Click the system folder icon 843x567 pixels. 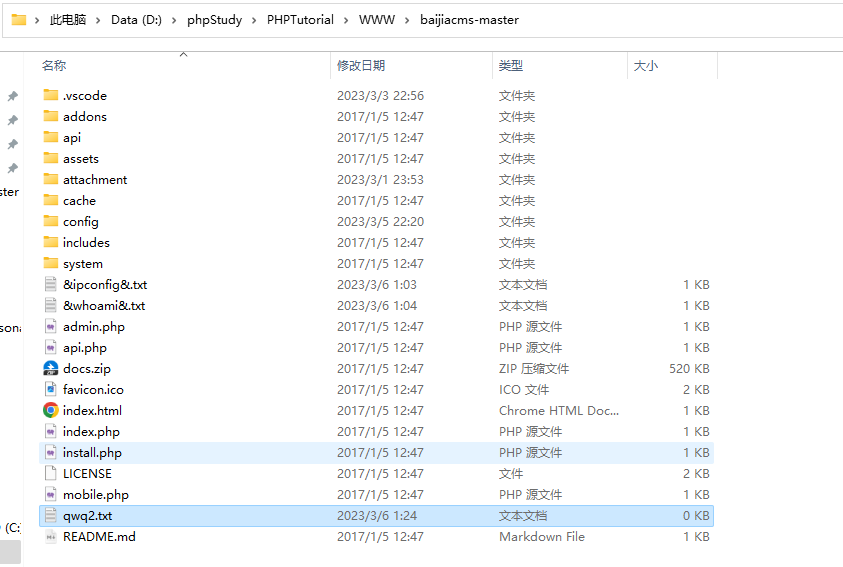pyautogui.click(x=51, y=263)
